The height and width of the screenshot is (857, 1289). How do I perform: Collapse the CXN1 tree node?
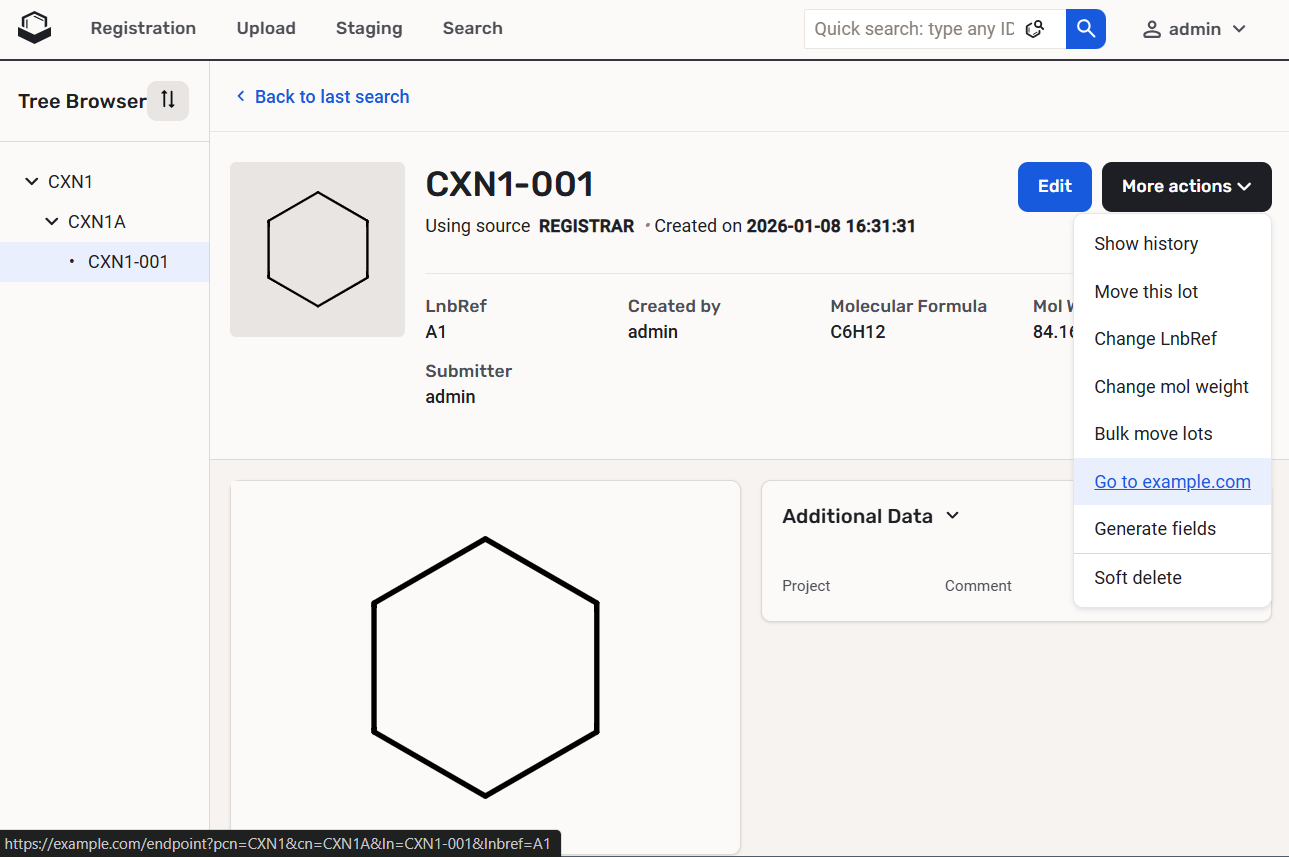[x=31, y=182]
